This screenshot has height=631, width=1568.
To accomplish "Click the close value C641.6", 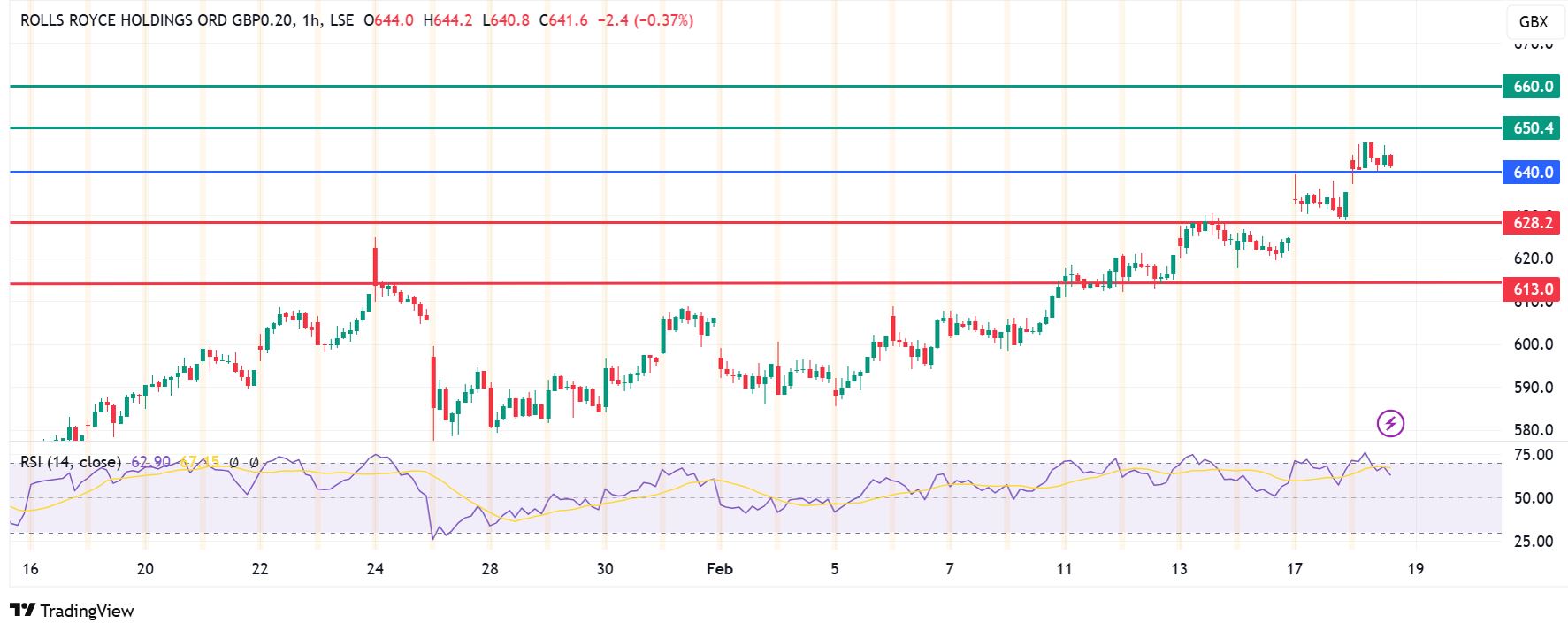I will pos(563,20).
